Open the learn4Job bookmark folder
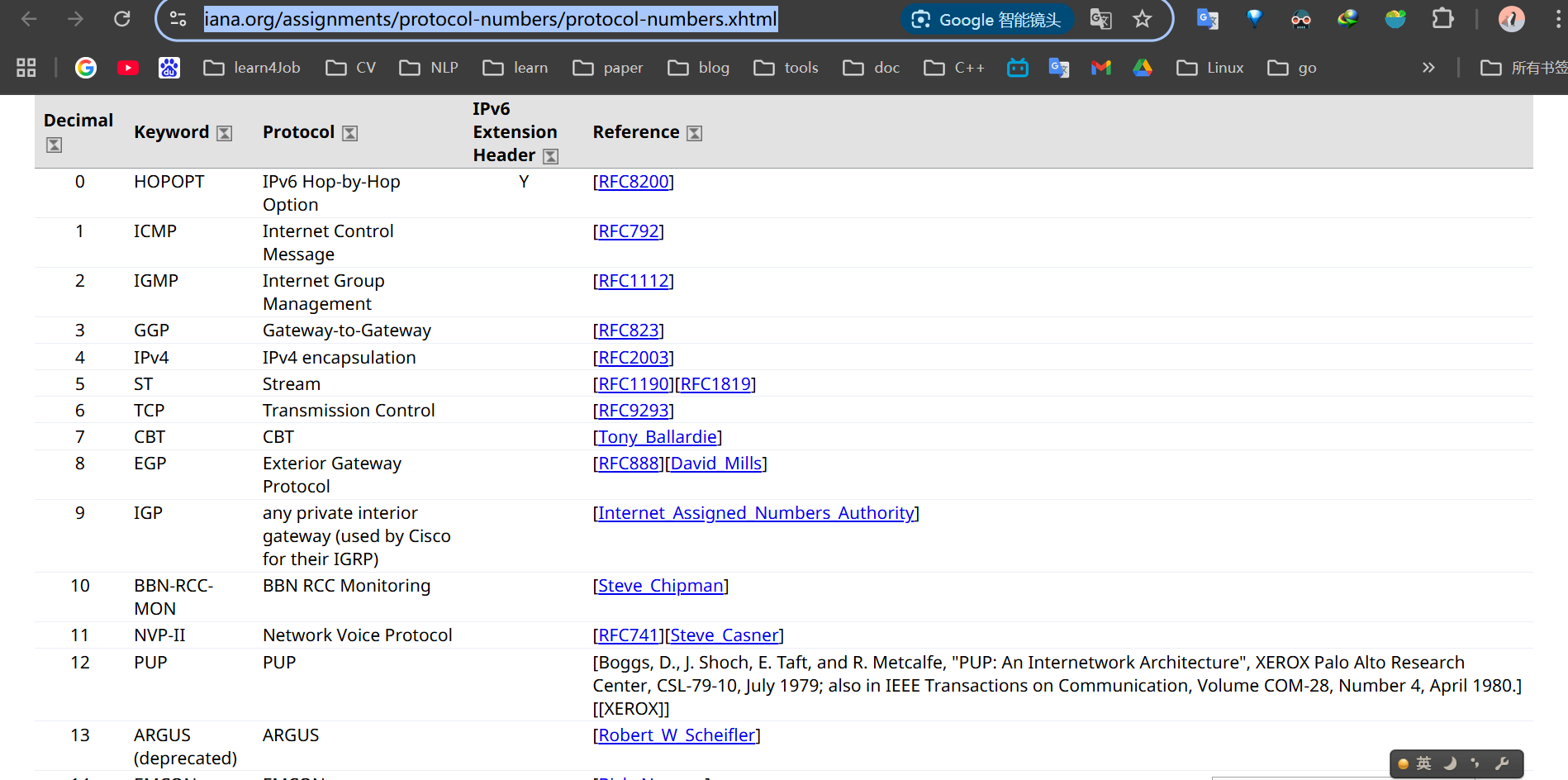Image resolution: width=1568 pixels, height=780 pixels. click(x=252, y=68)
